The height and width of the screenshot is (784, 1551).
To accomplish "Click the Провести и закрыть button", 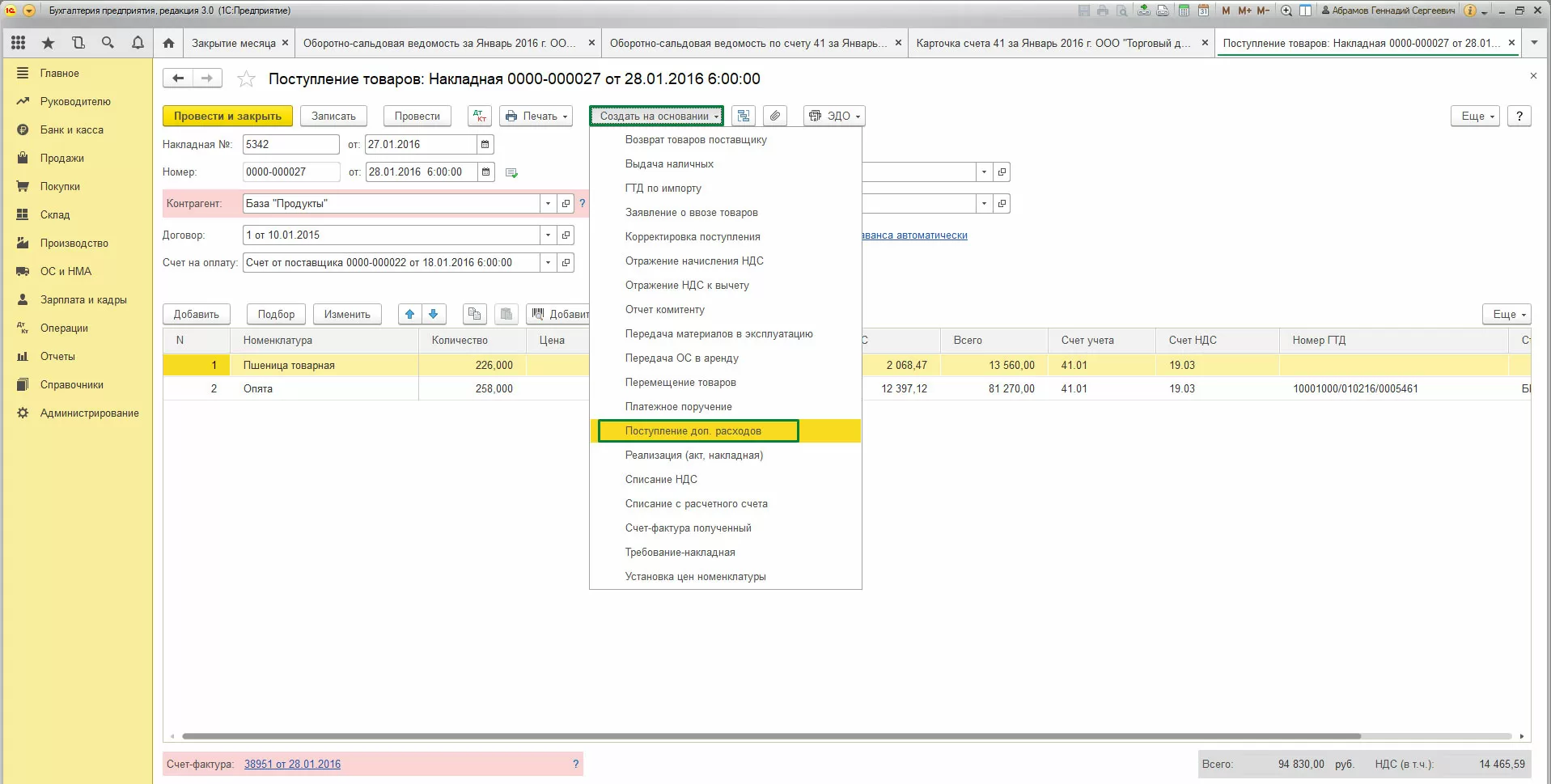I will tap(227, 116).
